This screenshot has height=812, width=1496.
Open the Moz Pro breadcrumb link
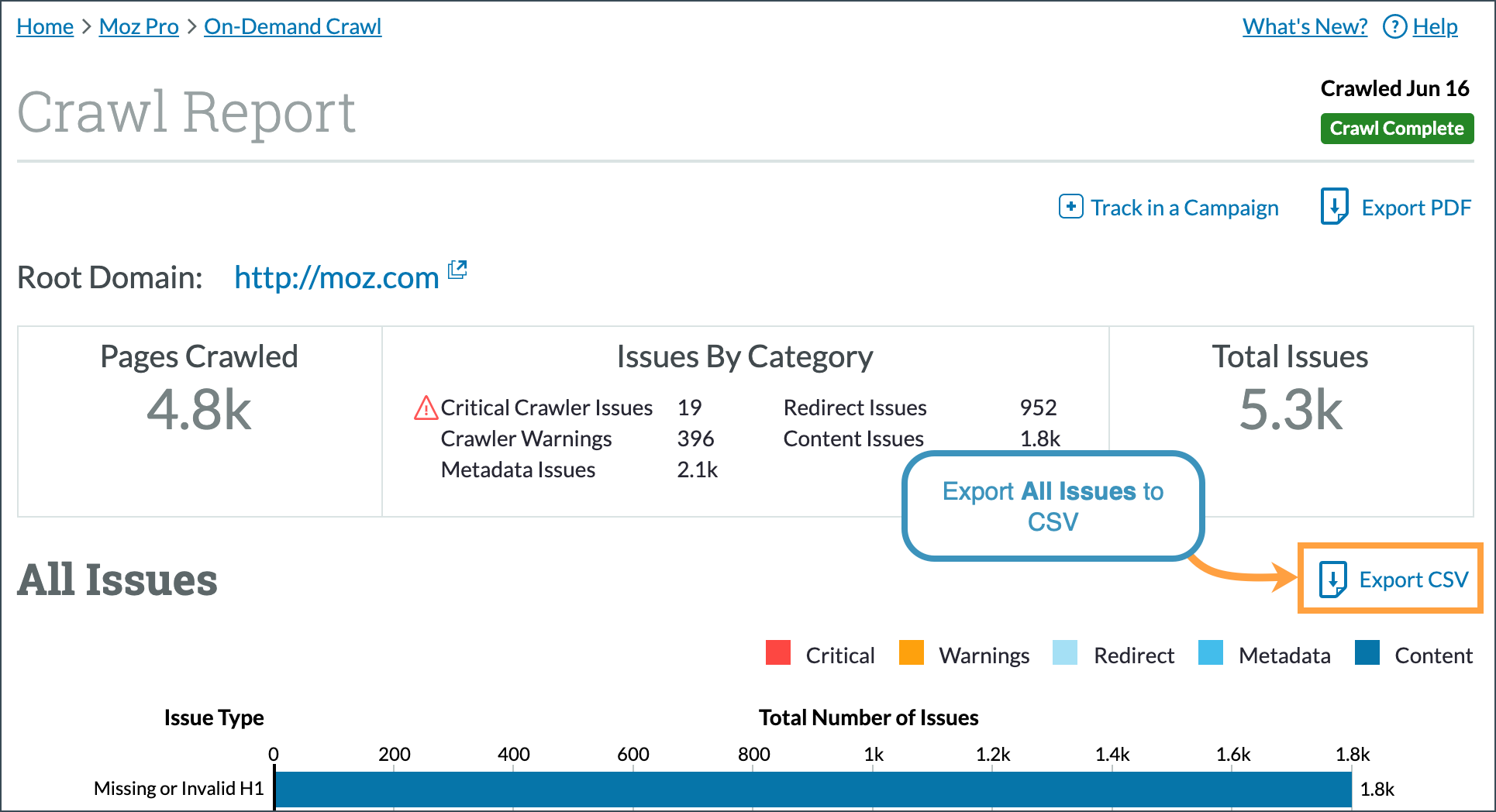click(138, 26)
